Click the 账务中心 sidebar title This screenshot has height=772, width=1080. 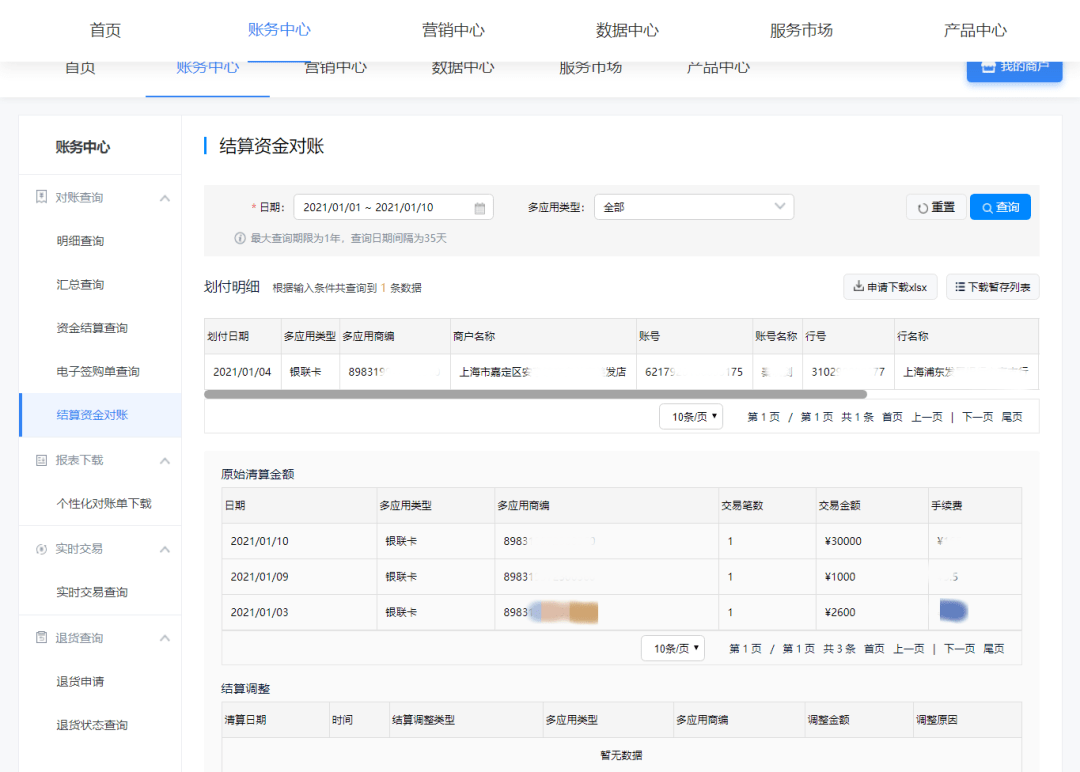click(83, 147)
